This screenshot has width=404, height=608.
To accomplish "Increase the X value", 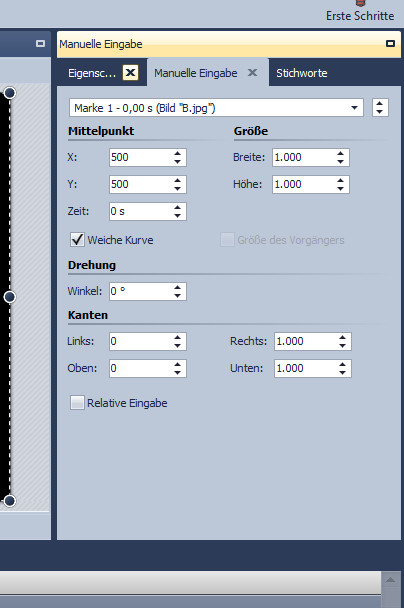I will pyautogui.click(x=178, y=153).
